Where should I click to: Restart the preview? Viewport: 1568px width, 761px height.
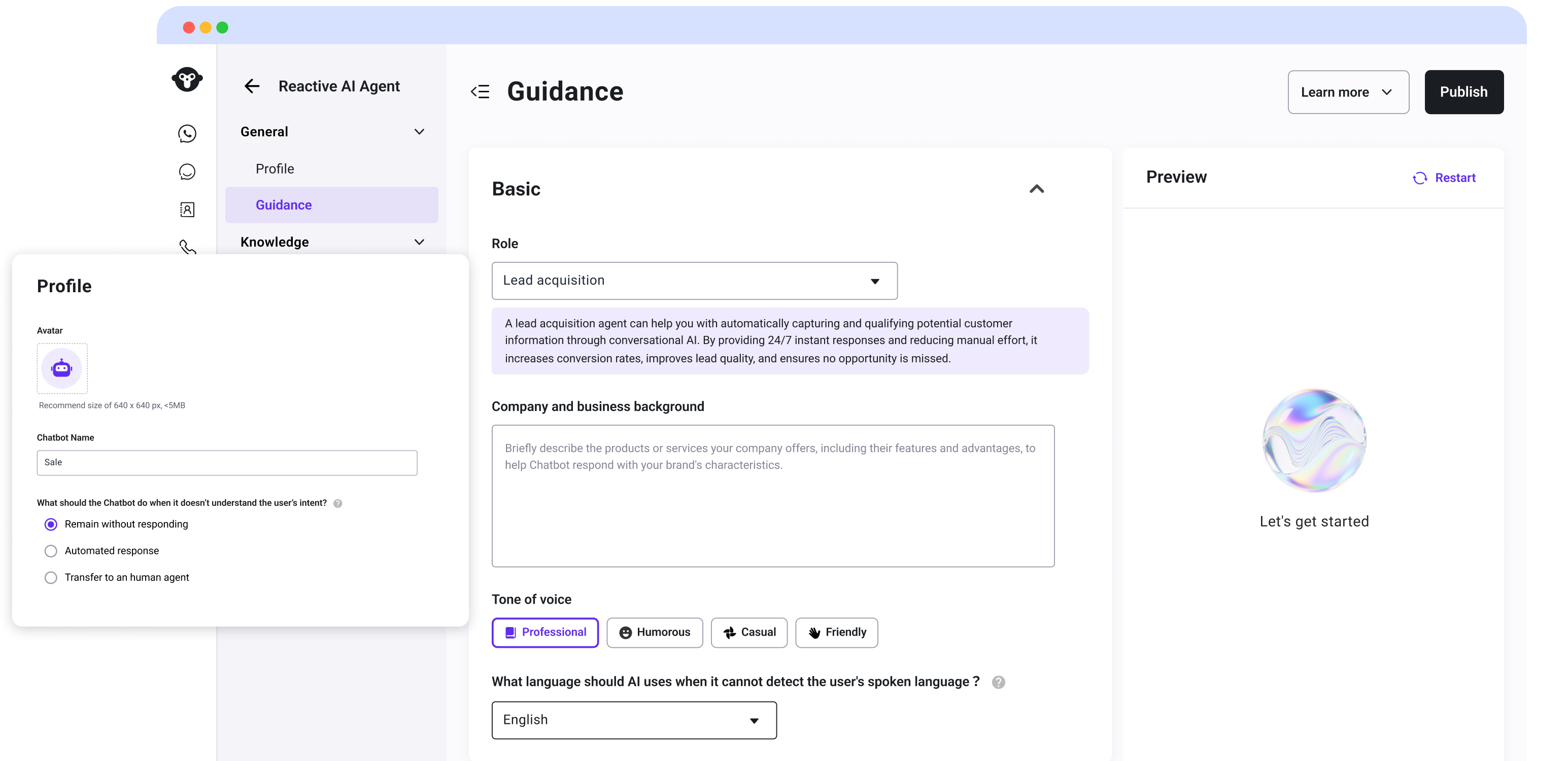(x=1444, y=178)
